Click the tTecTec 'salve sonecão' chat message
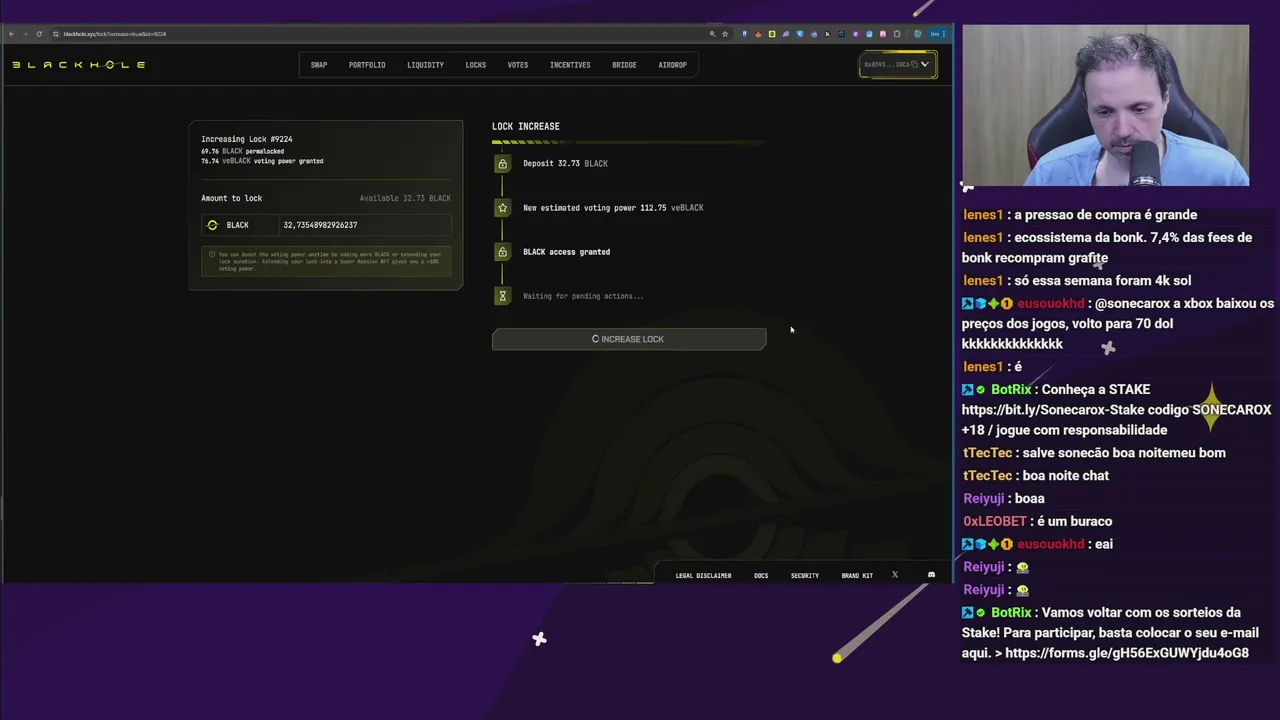This screenshot has height=720, width=1280. point(1124,453)
